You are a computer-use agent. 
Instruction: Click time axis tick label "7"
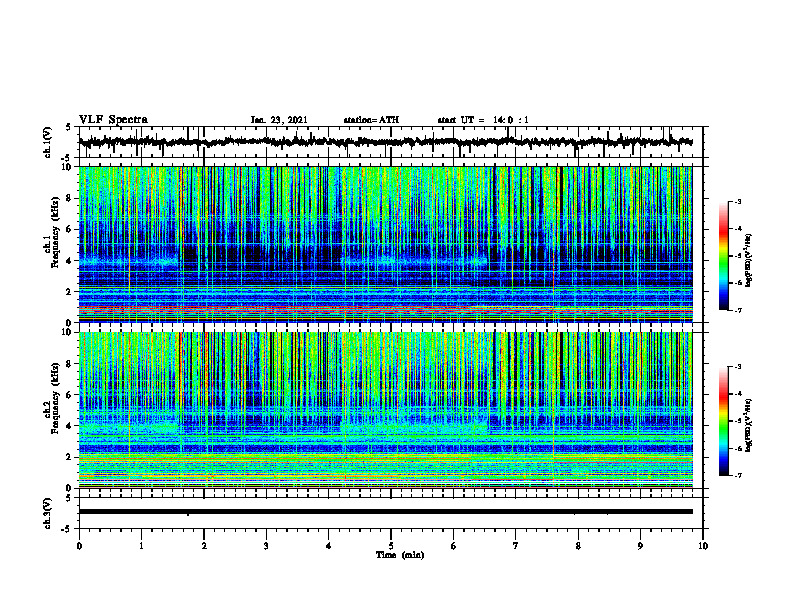click(x=516, y=546)
